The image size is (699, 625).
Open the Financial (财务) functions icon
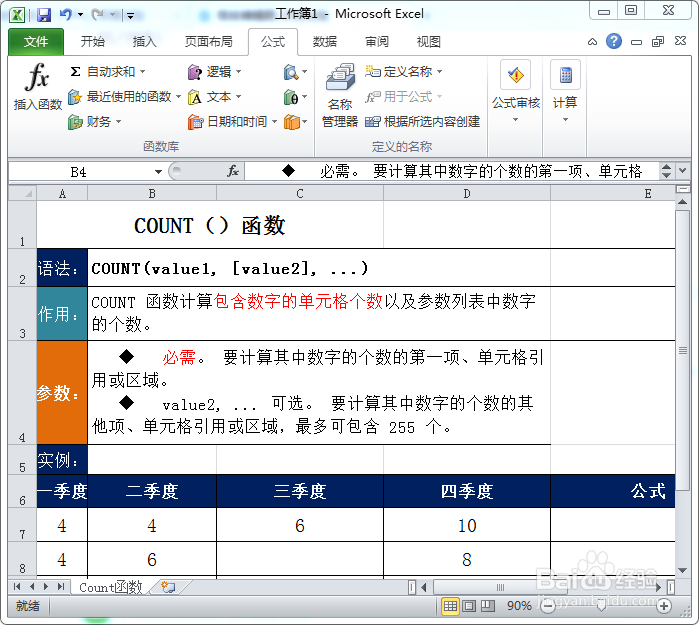[75, 121]
